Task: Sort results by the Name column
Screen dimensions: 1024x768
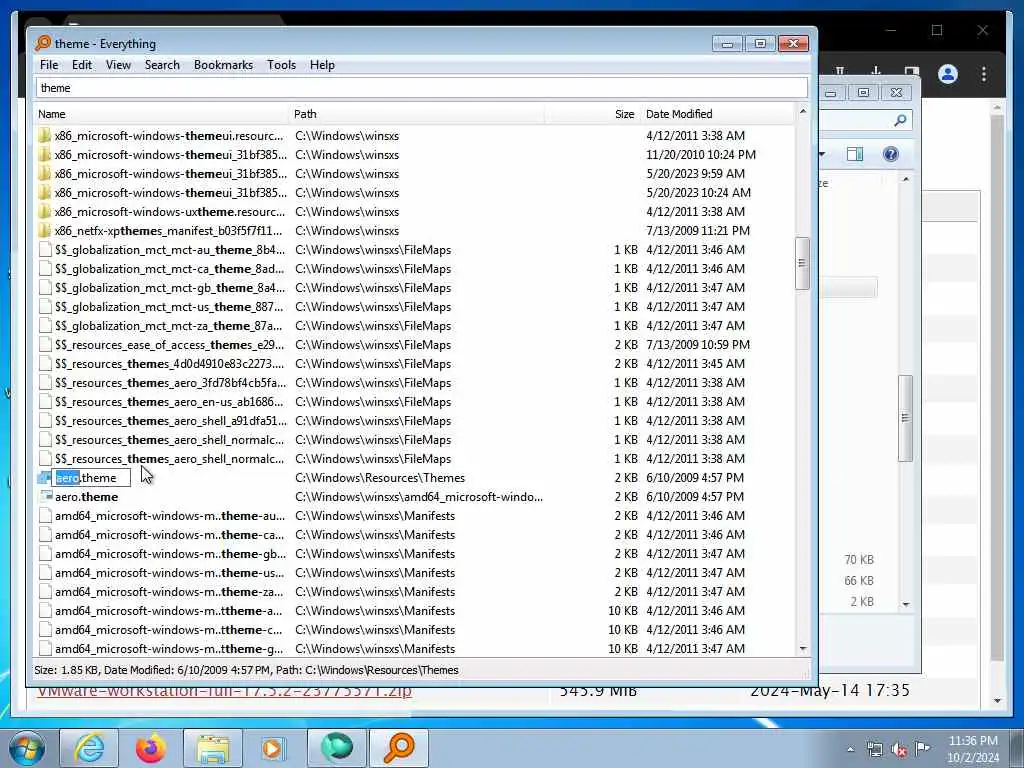Action: click(x=161, y=114)
